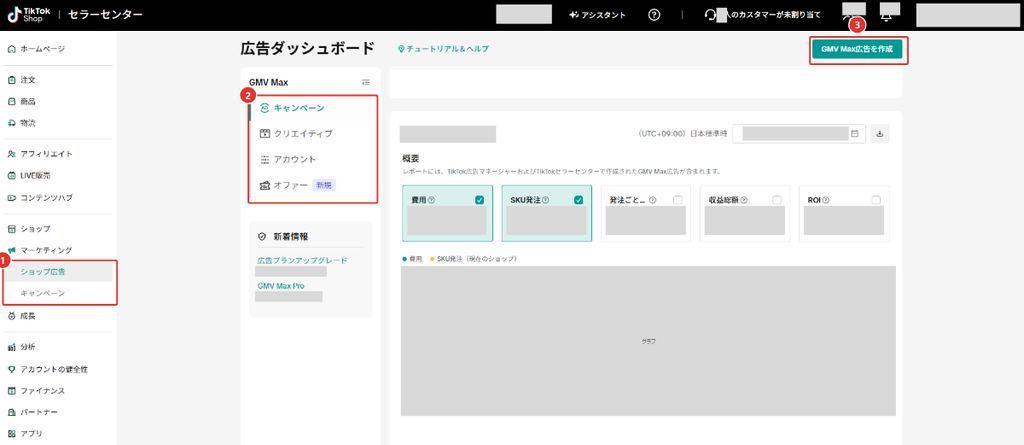Click the 新着情報 heading
Screen dimensions: 1024x445
[x=291, y=237]
